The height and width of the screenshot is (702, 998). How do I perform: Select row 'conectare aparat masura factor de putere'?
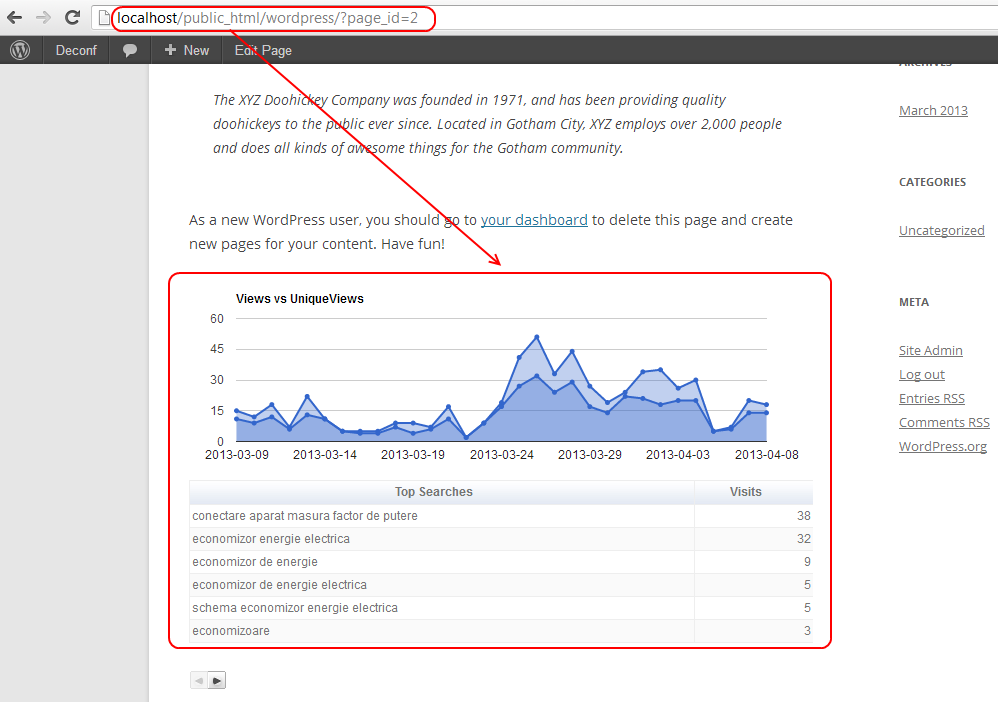point(501,516)
